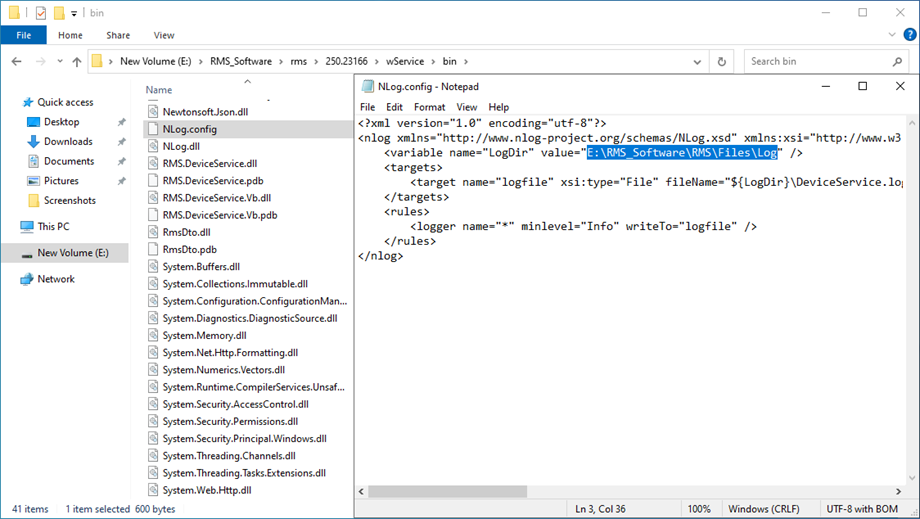This screenshot has height=519, width=920.
Task: Select This PC in the navigation pane
Action: [53, 226]
